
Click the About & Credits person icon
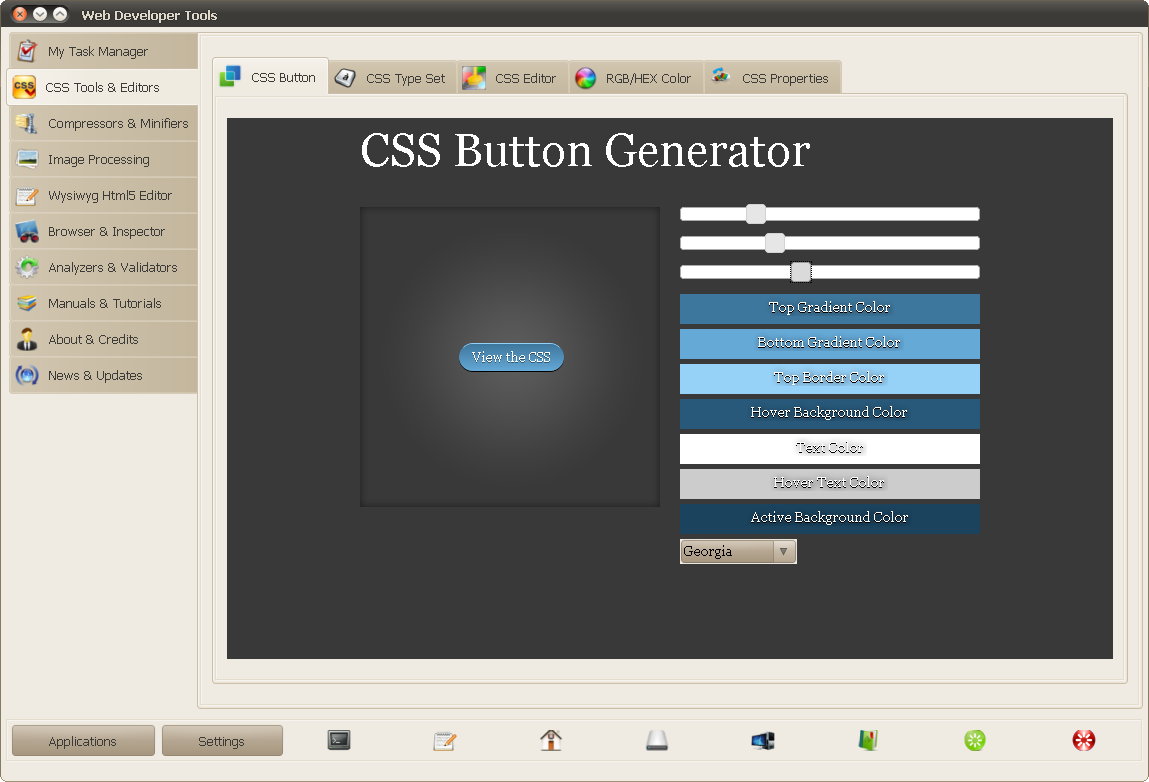click(x=27, y=339)
